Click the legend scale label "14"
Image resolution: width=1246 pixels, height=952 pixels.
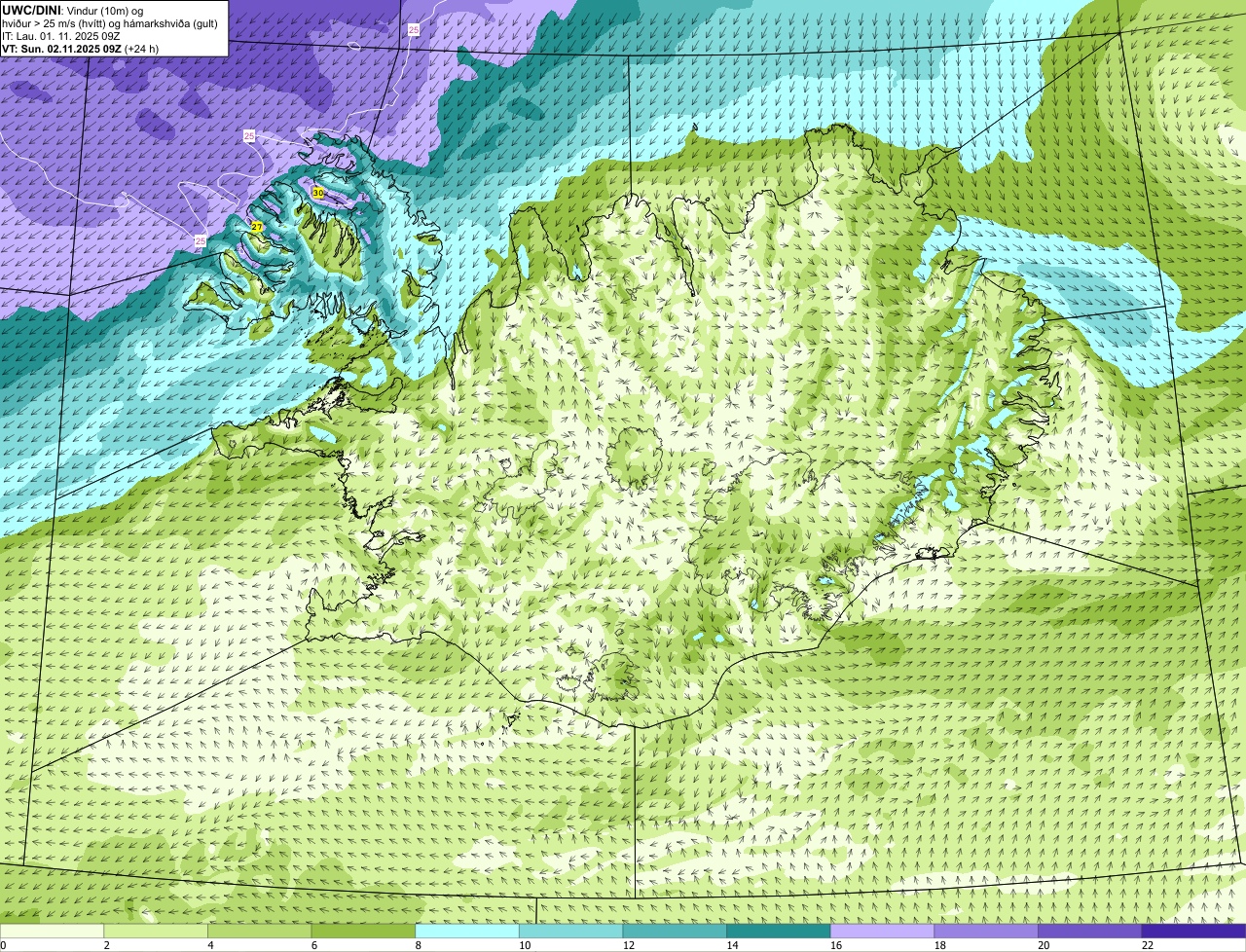(732, 945)
